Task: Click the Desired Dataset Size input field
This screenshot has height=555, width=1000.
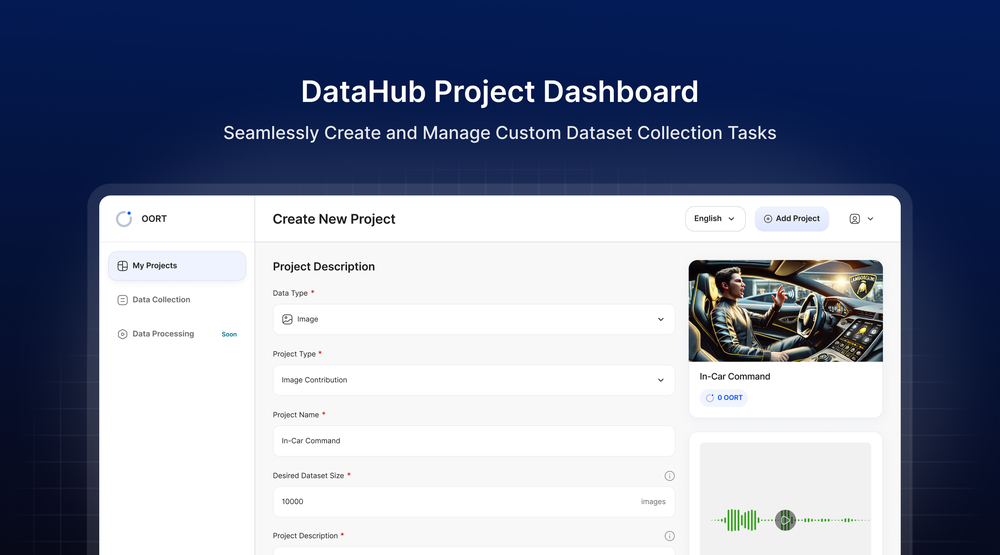Action: [473, 501]
